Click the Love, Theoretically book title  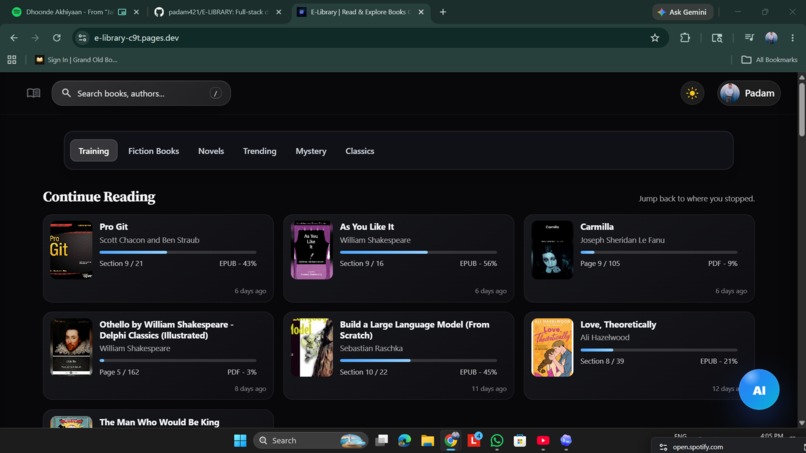point(618,324)
